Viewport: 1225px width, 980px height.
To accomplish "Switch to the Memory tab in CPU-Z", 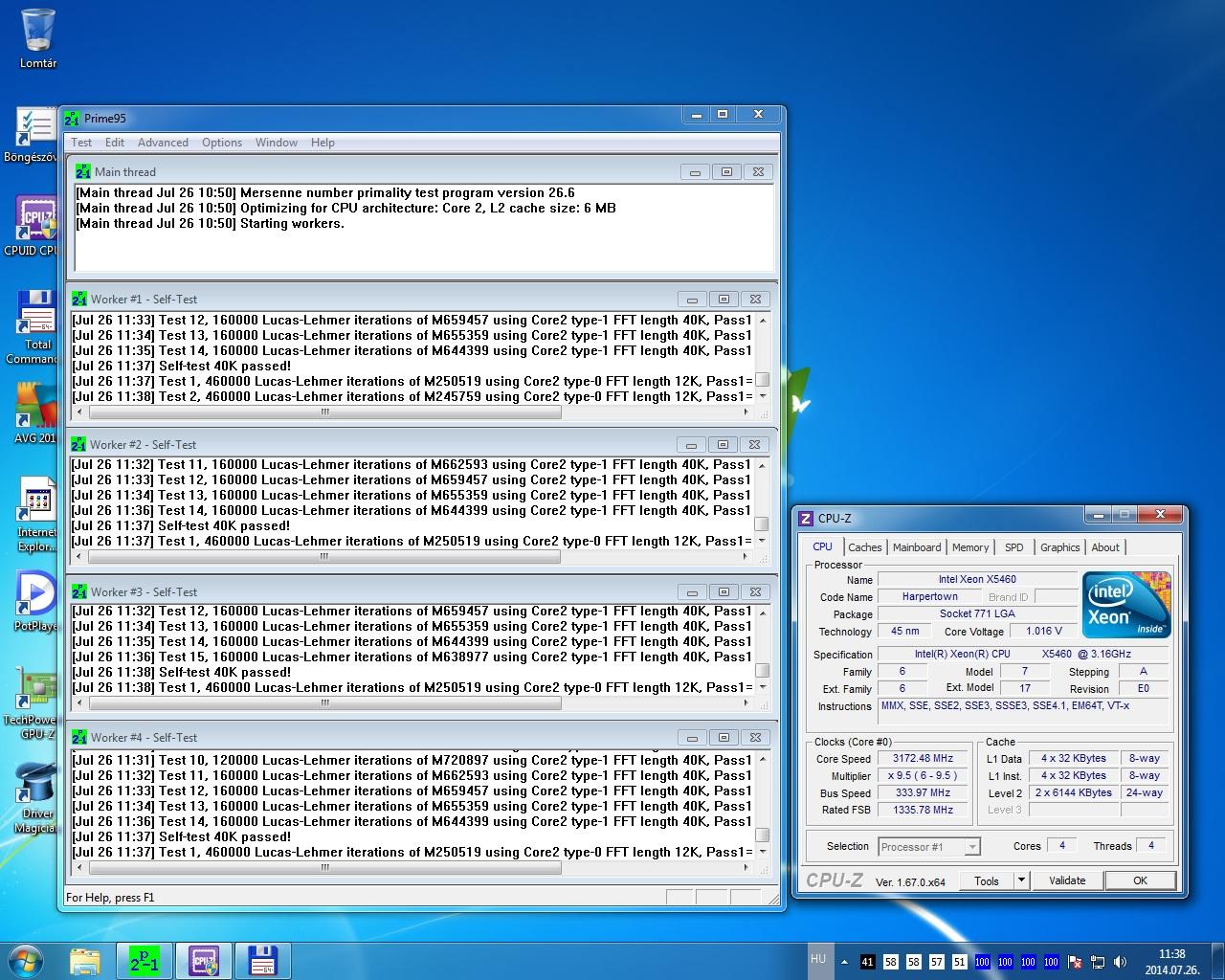I will point(970,547).
